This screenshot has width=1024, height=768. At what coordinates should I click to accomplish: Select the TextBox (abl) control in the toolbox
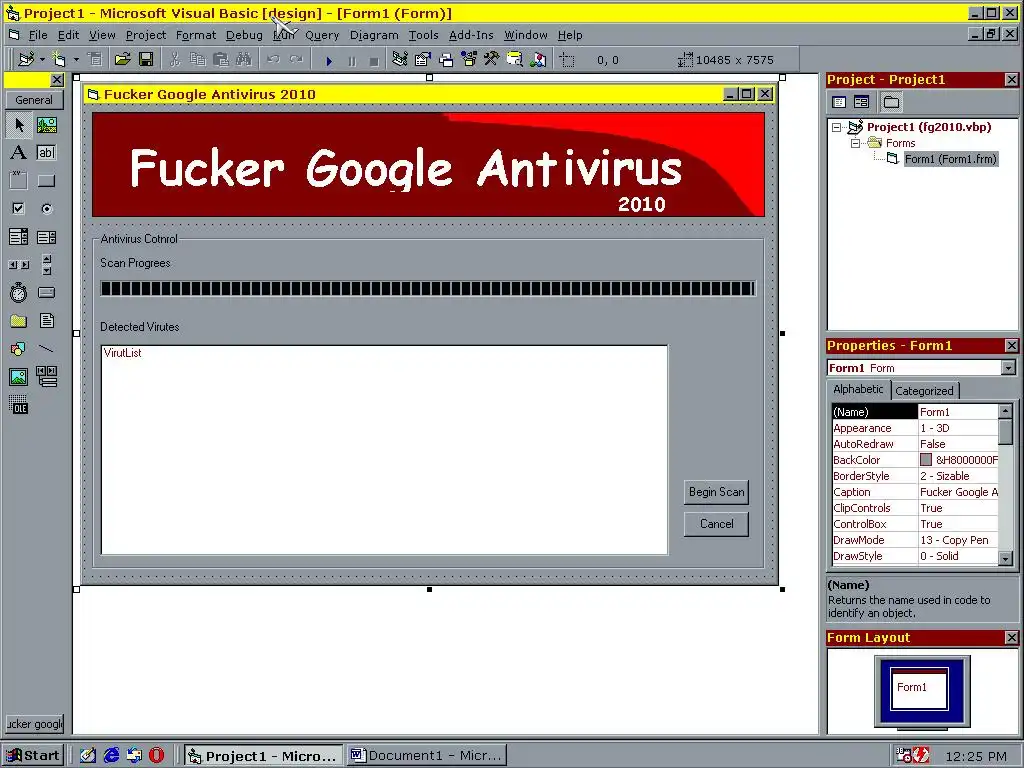coord(46,153)
